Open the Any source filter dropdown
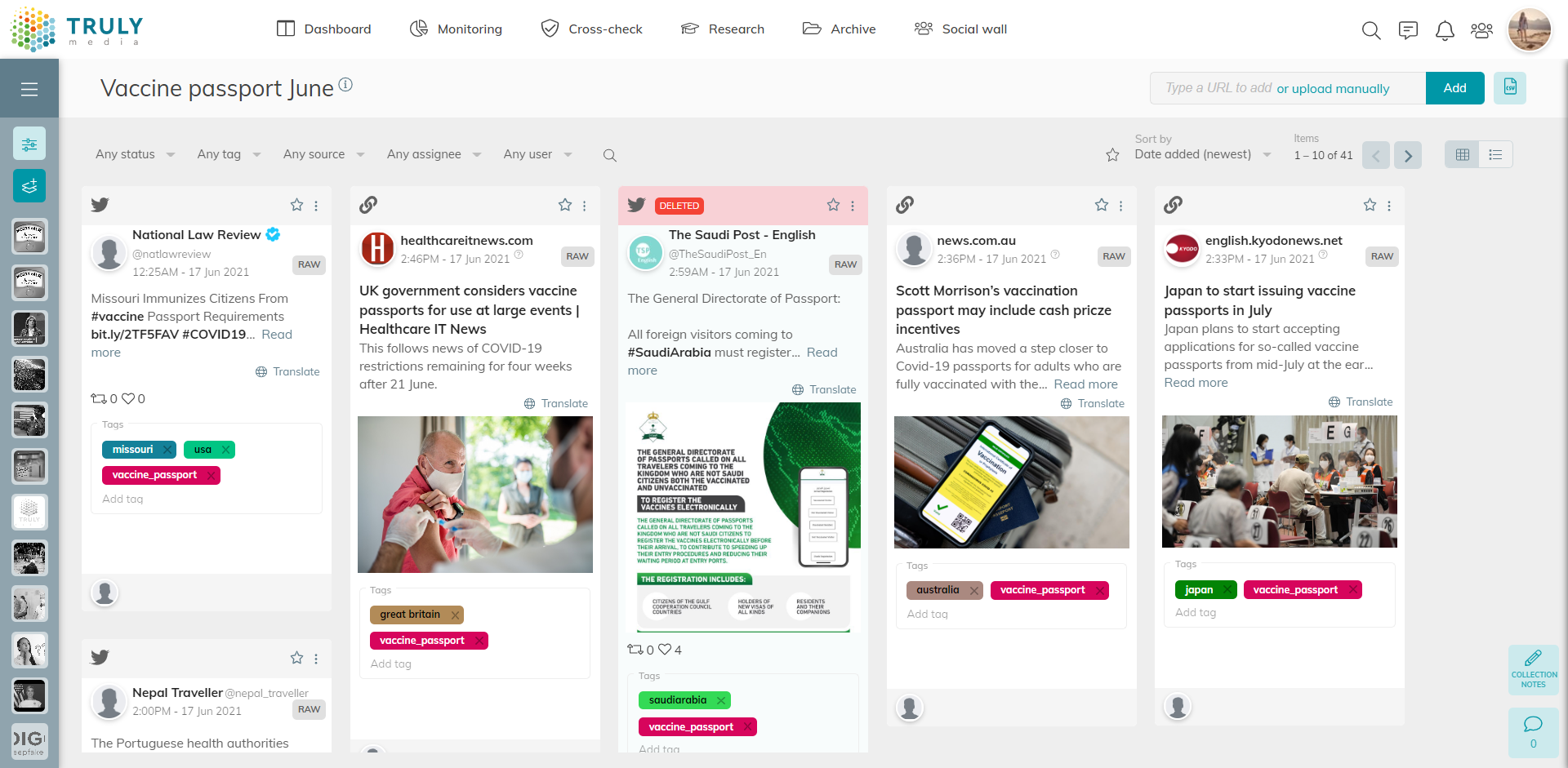 [x=323, y=154]
